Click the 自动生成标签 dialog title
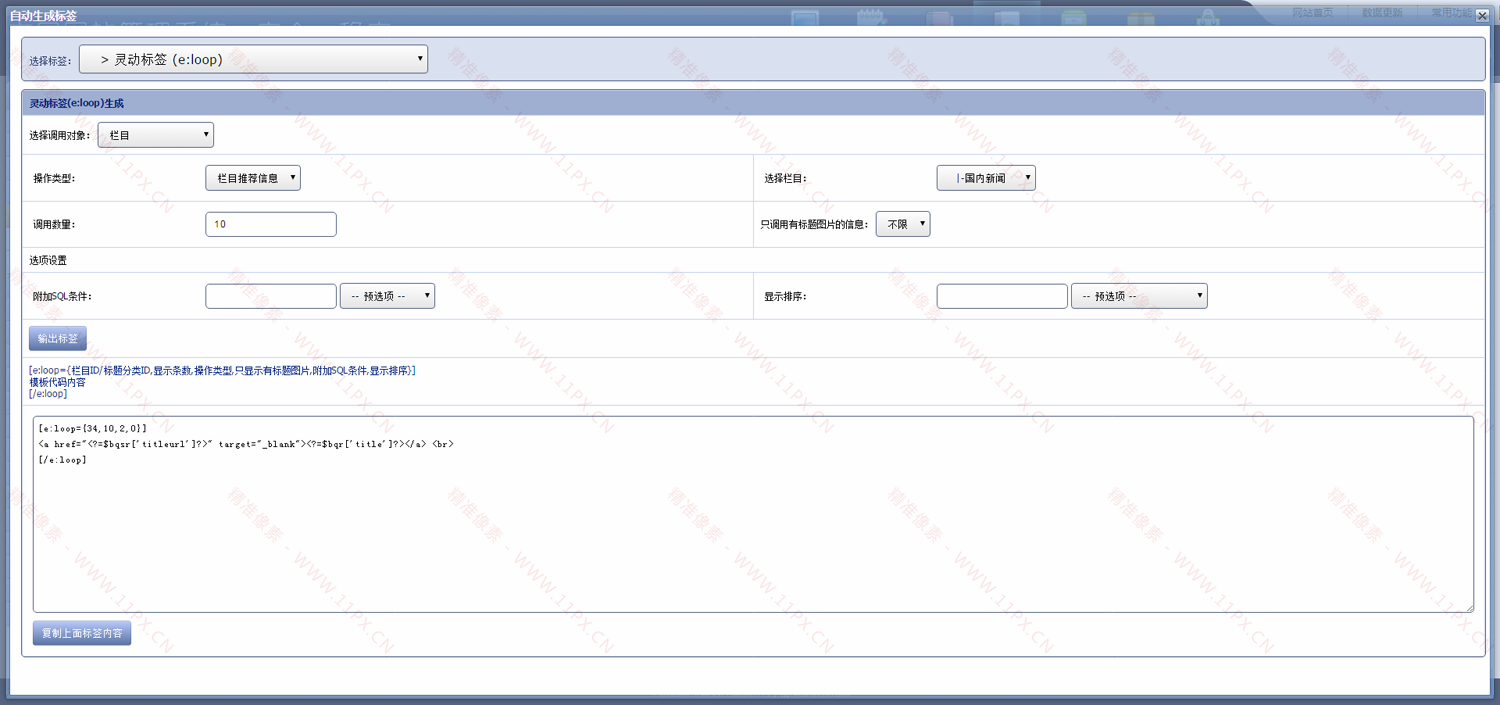The image size is (1500, 705). [x=43, y=16]
